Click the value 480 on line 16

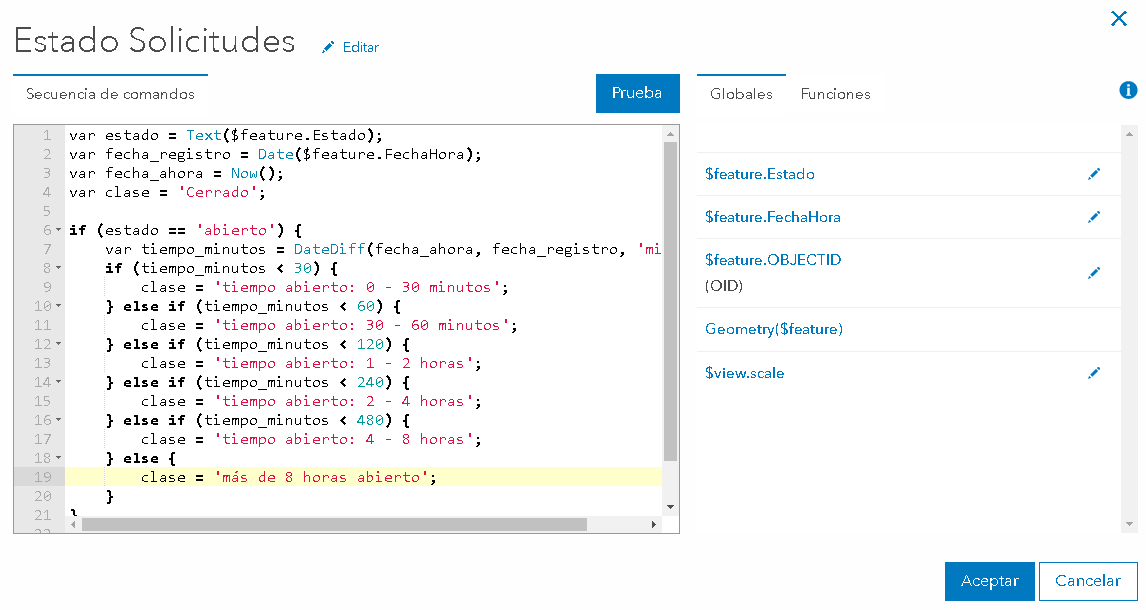[x=370, y=420]
